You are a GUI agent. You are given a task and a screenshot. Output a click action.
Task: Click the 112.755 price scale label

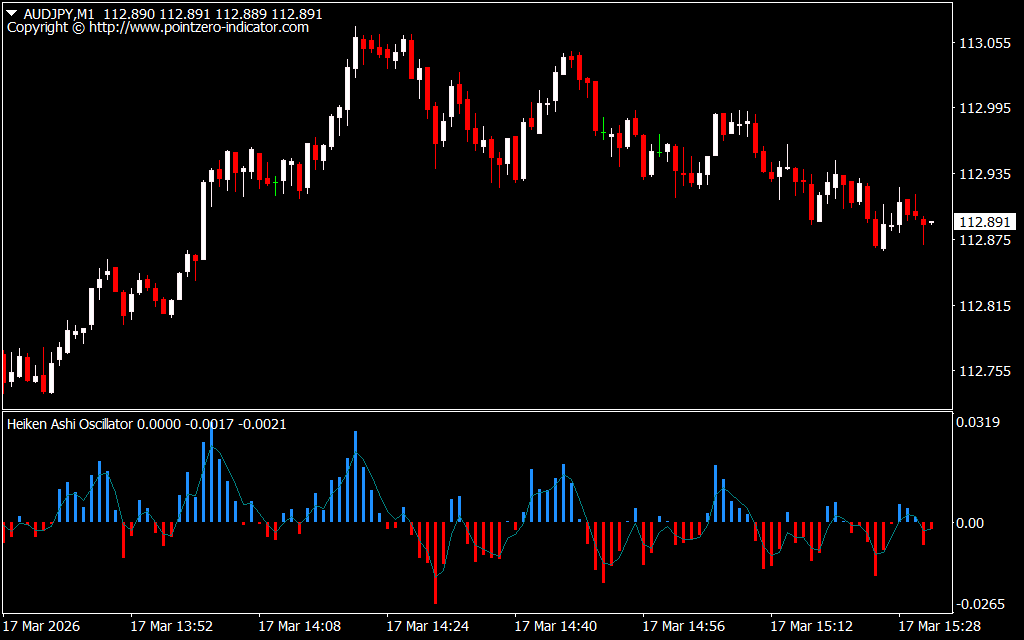point(985,371)
